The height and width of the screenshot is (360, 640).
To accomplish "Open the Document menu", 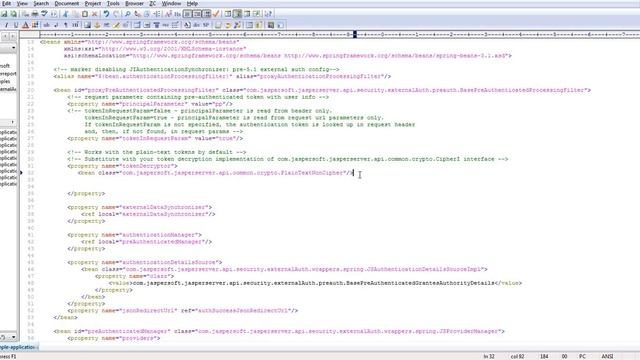I will coord(67,3).
